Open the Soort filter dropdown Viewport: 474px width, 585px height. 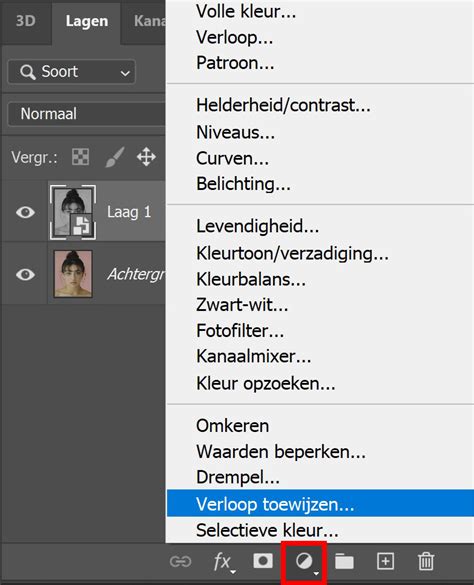(72, 72)
